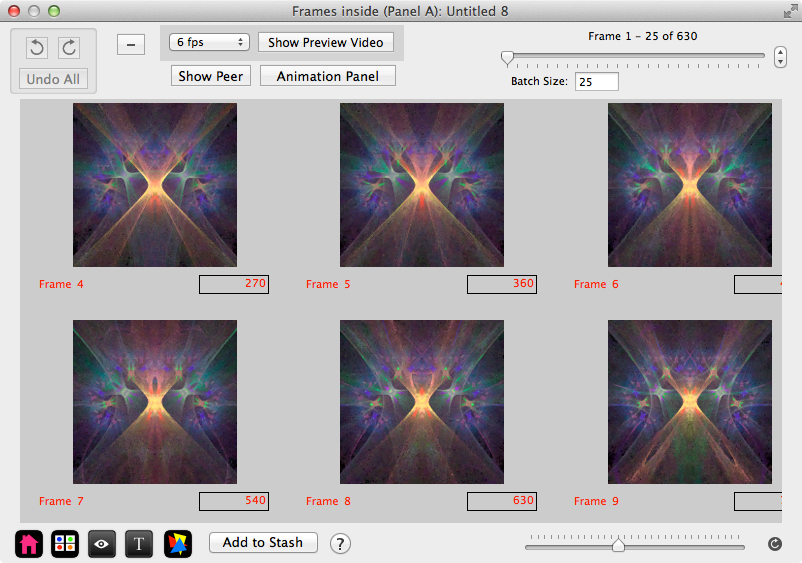The width and height of the screenshot is (802, 563).
Task: Click the minus button
Action: point(131,44)
